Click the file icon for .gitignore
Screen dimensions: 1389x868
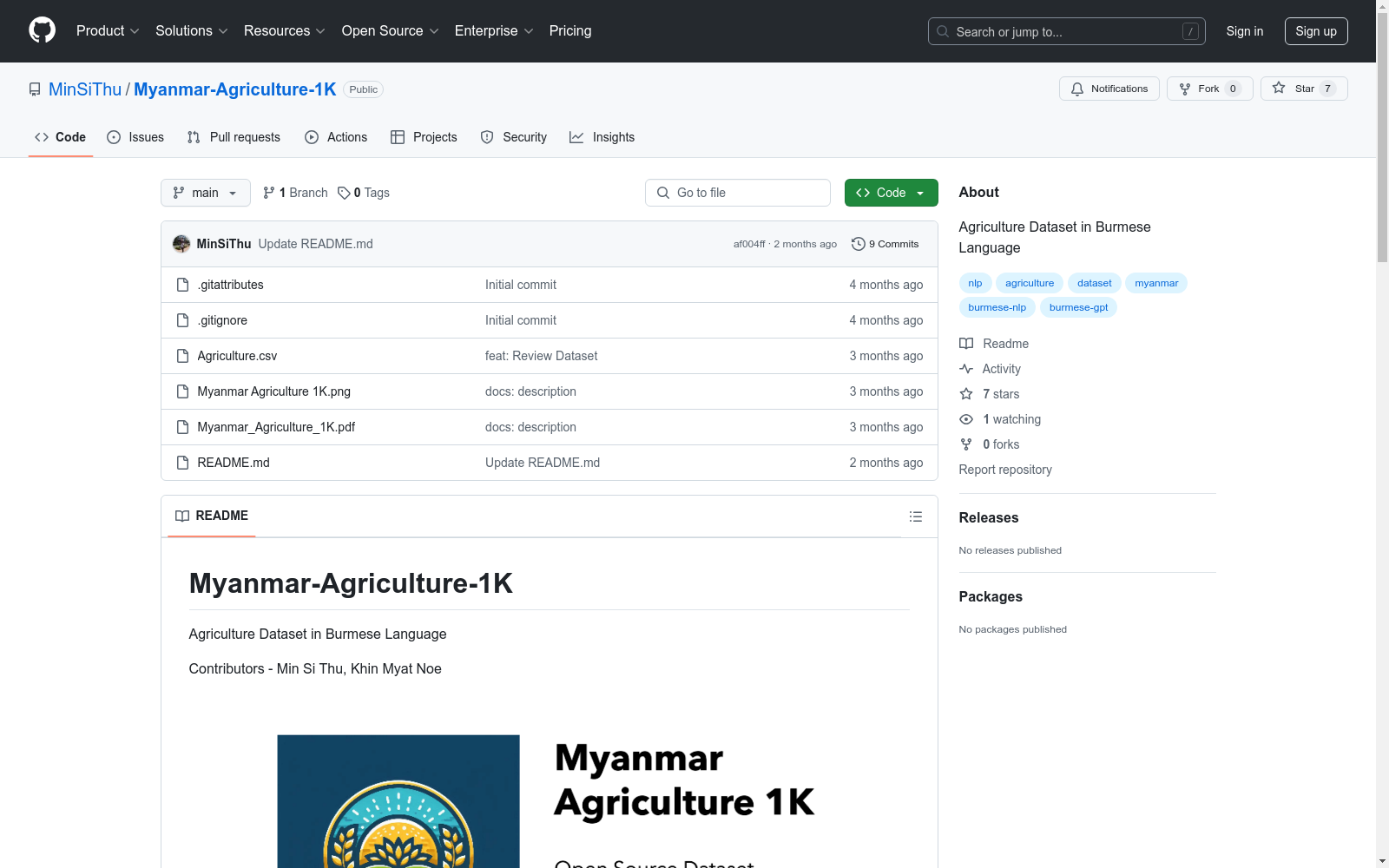[x=182, y=320]
